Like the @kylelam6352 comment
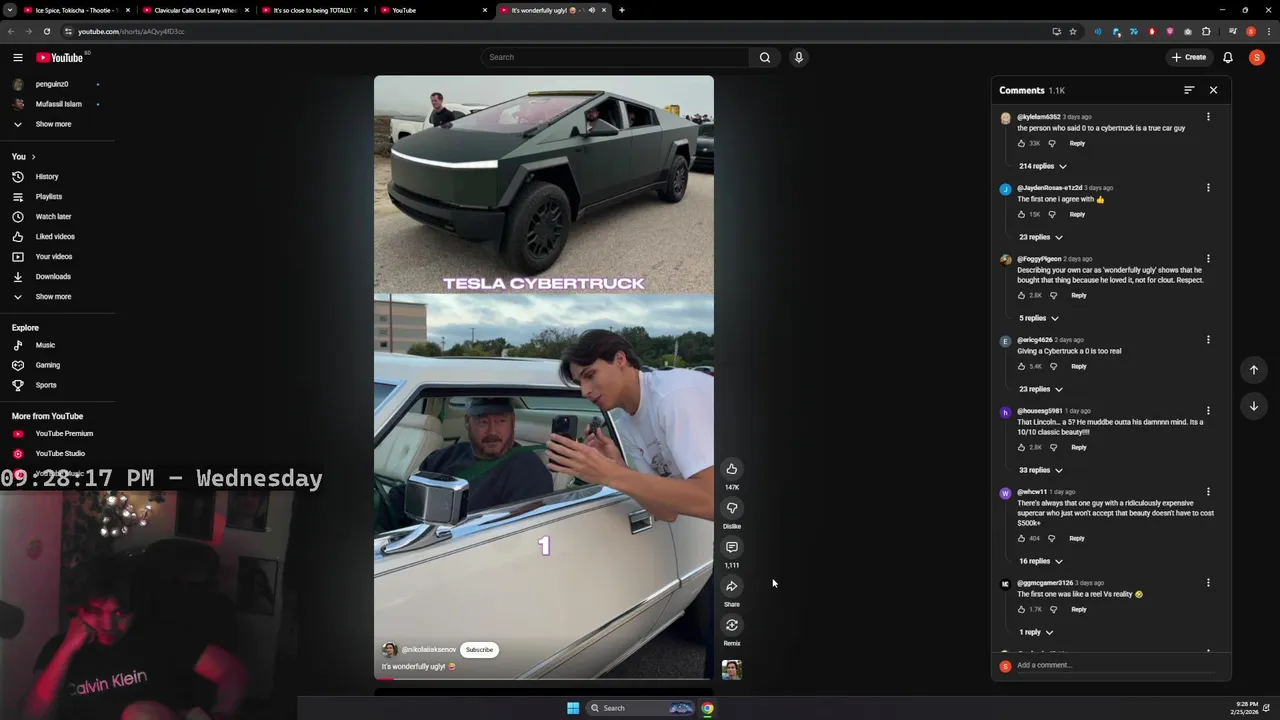1280x720 pixels. pos(1021,143)
